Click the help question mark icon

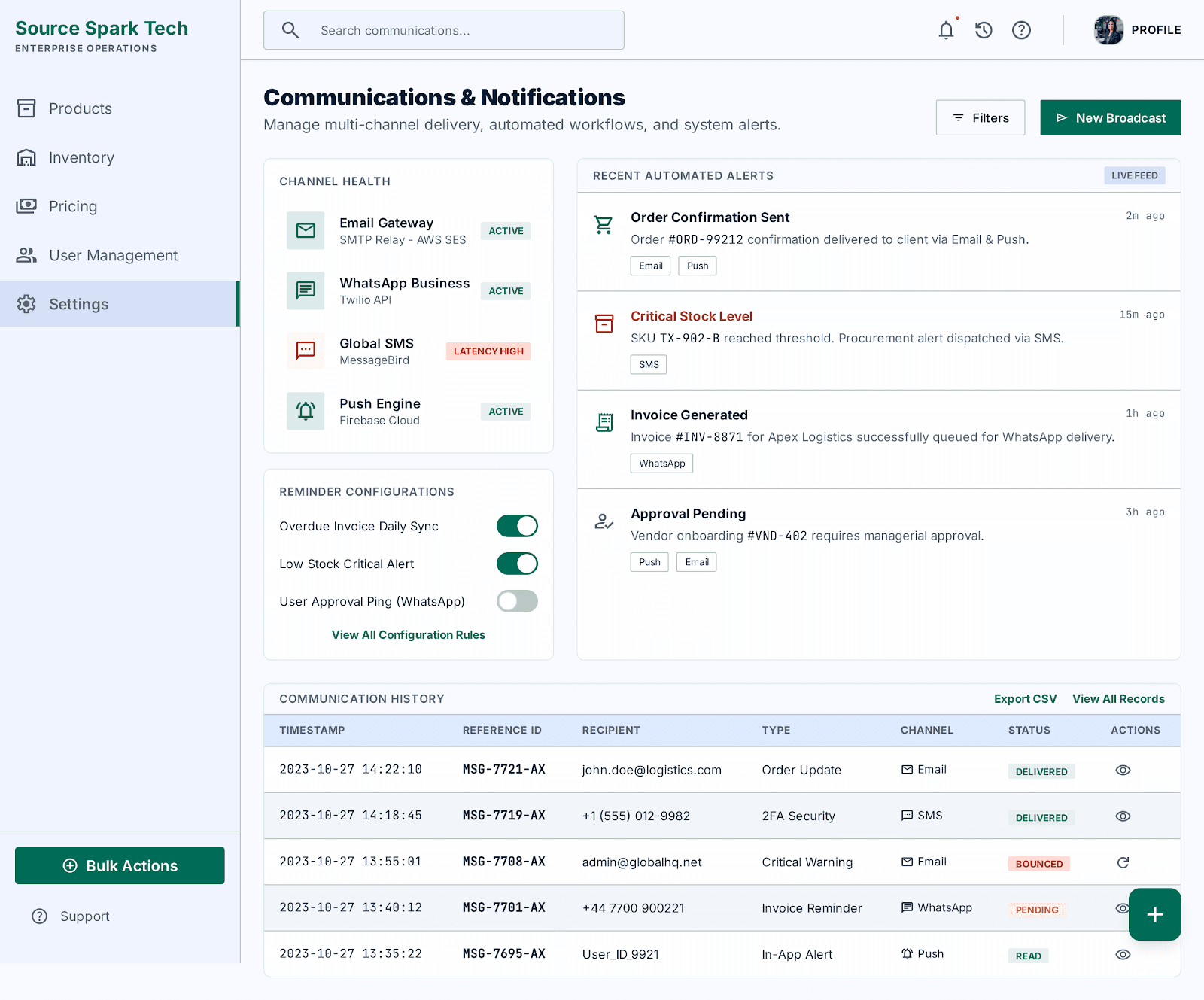tap(1021, 30)
